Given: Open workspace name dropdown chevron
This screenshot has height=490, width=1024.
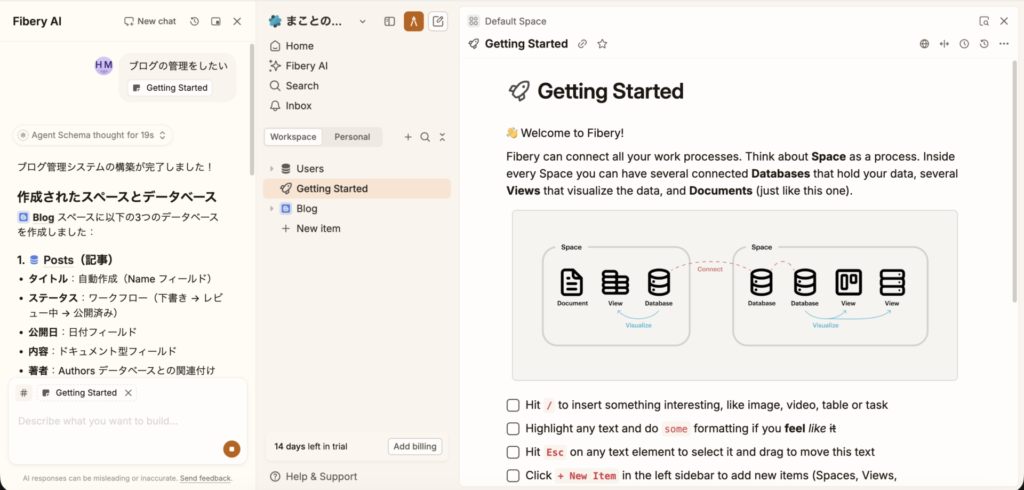Looking at the screenshot, I should [363, 22].
